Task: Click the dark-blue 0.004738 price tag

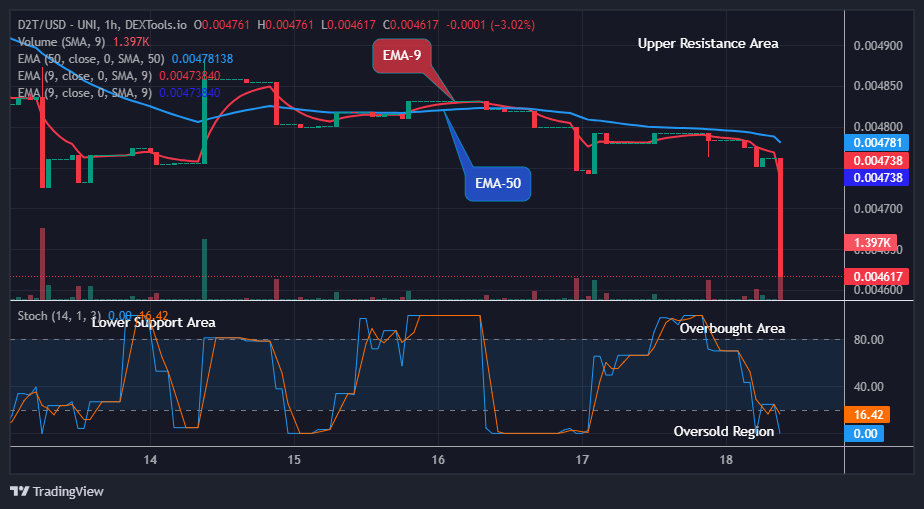Action: pos(876,177)
